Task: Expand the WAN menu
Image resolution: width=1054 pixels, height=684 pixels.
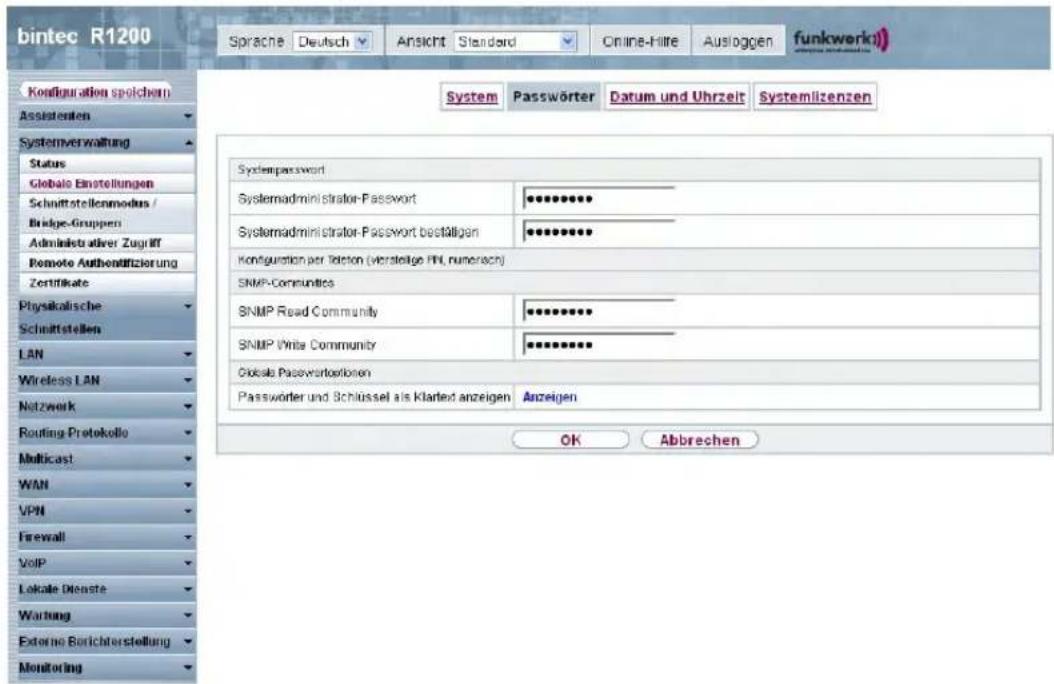Action: pos(104,484)
